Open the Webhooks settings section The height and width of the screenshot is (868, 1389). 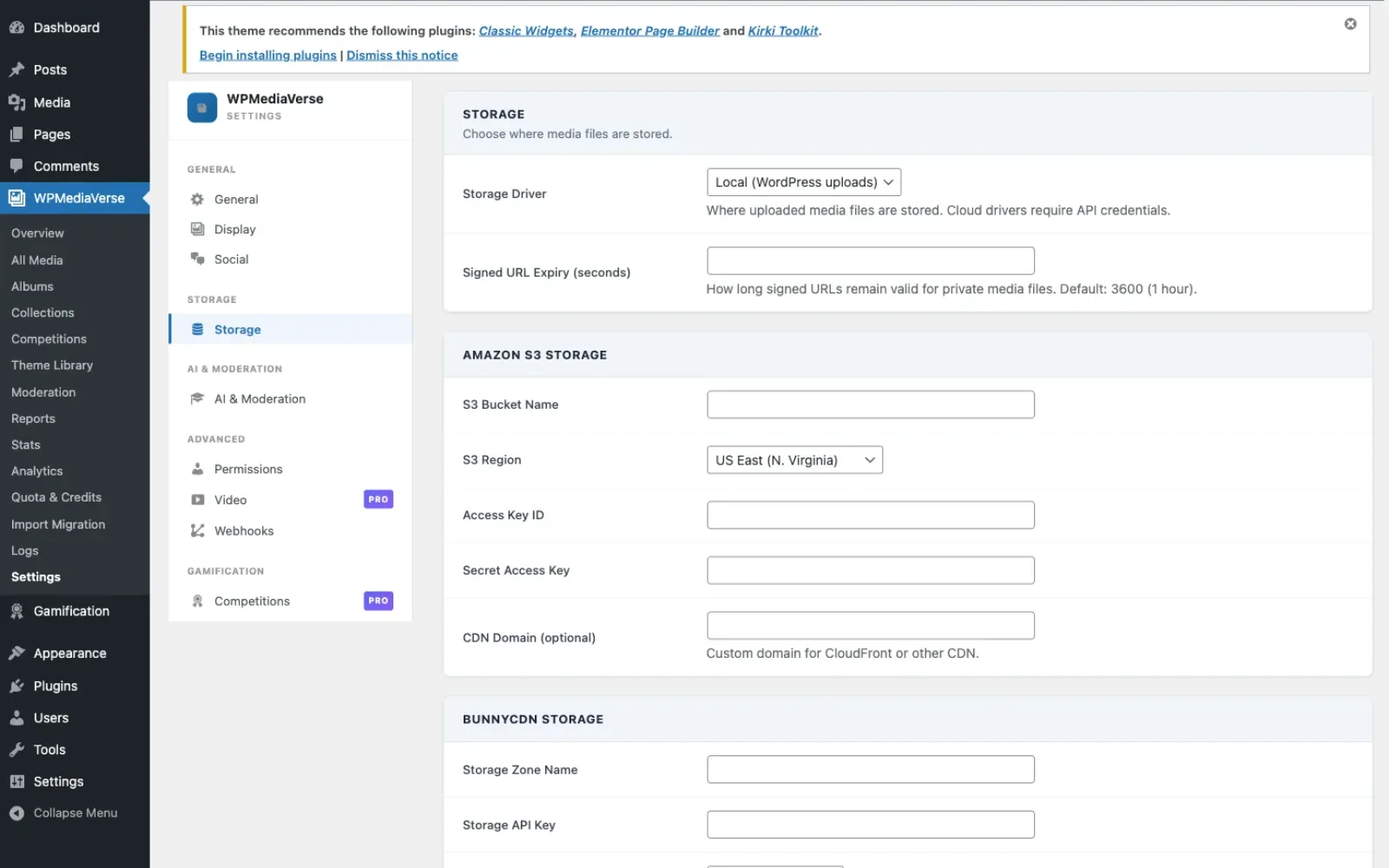[290, 530]
